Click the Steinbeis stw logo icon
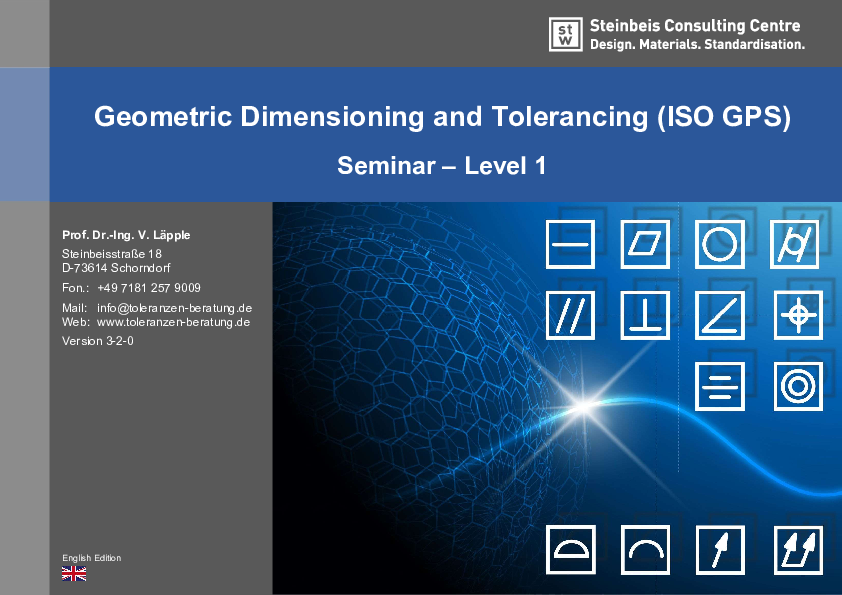This screenshot has height=595, width=842. click(565, 33)
